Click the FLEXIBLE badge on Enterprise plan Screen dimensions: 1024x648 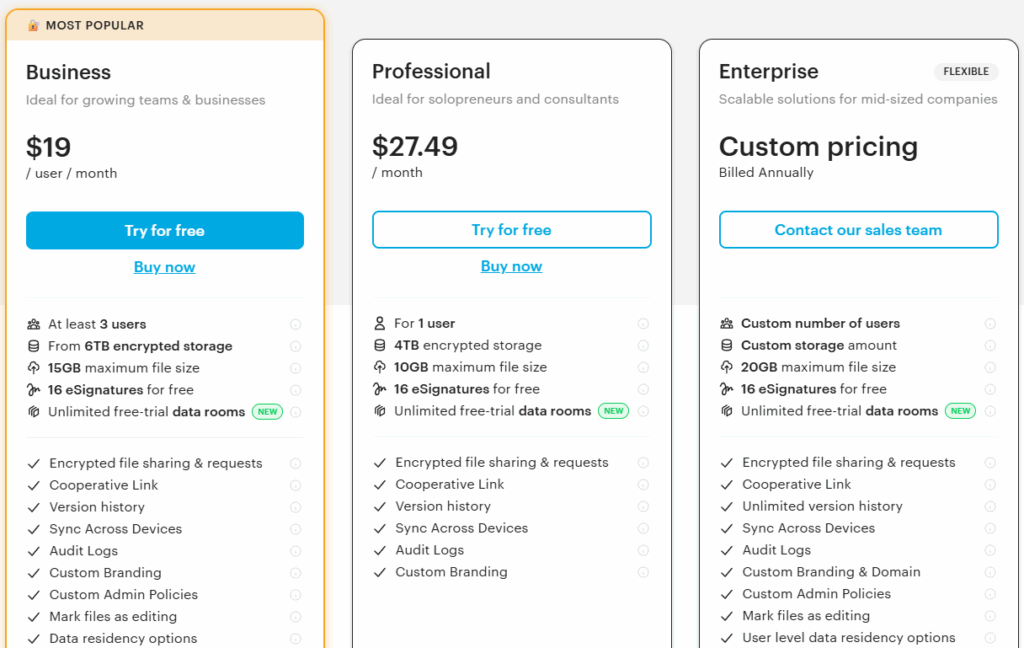point(966,72)
